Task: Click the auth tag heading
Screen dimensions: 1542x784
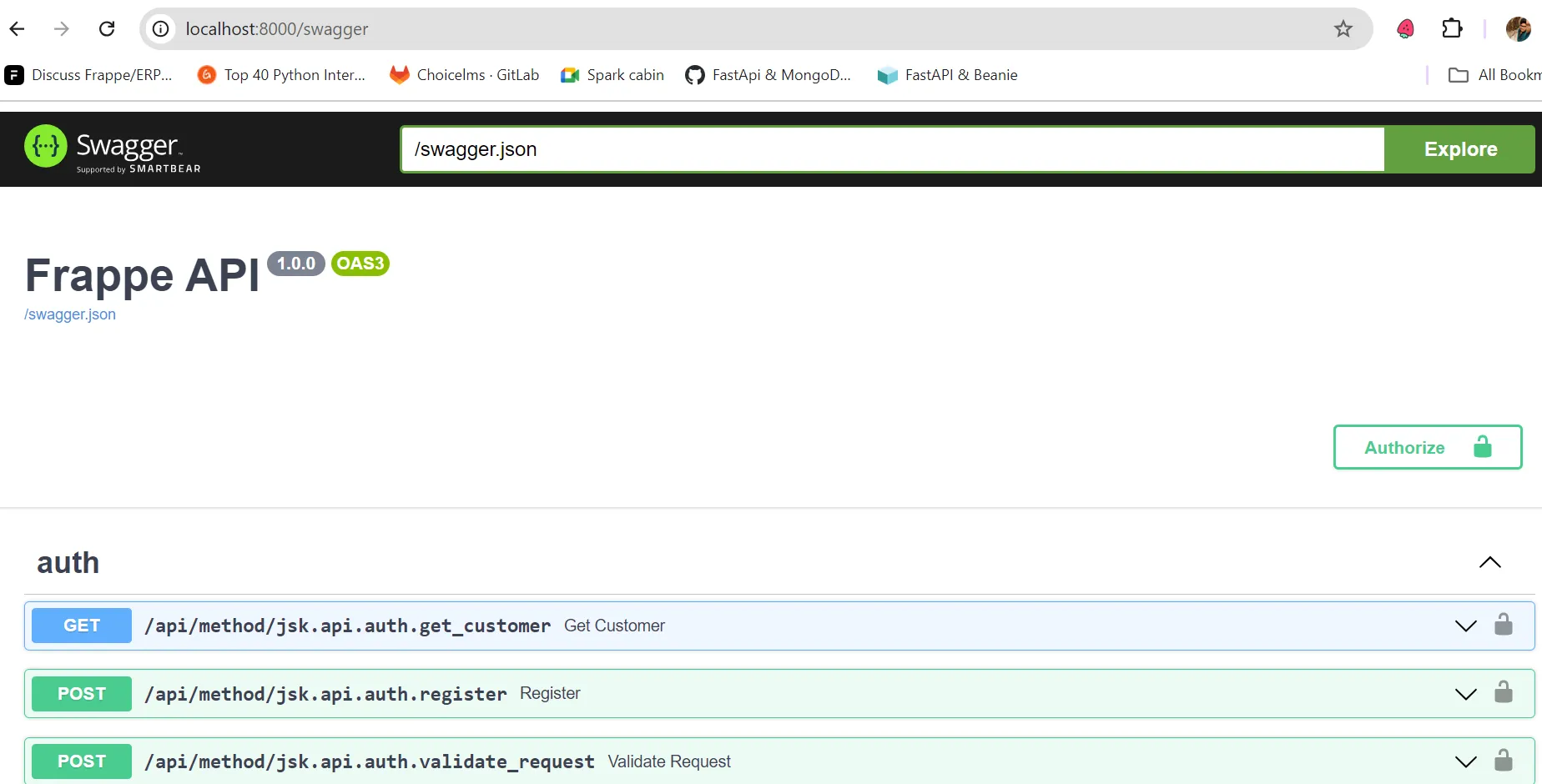Action: tap(68, 563)
